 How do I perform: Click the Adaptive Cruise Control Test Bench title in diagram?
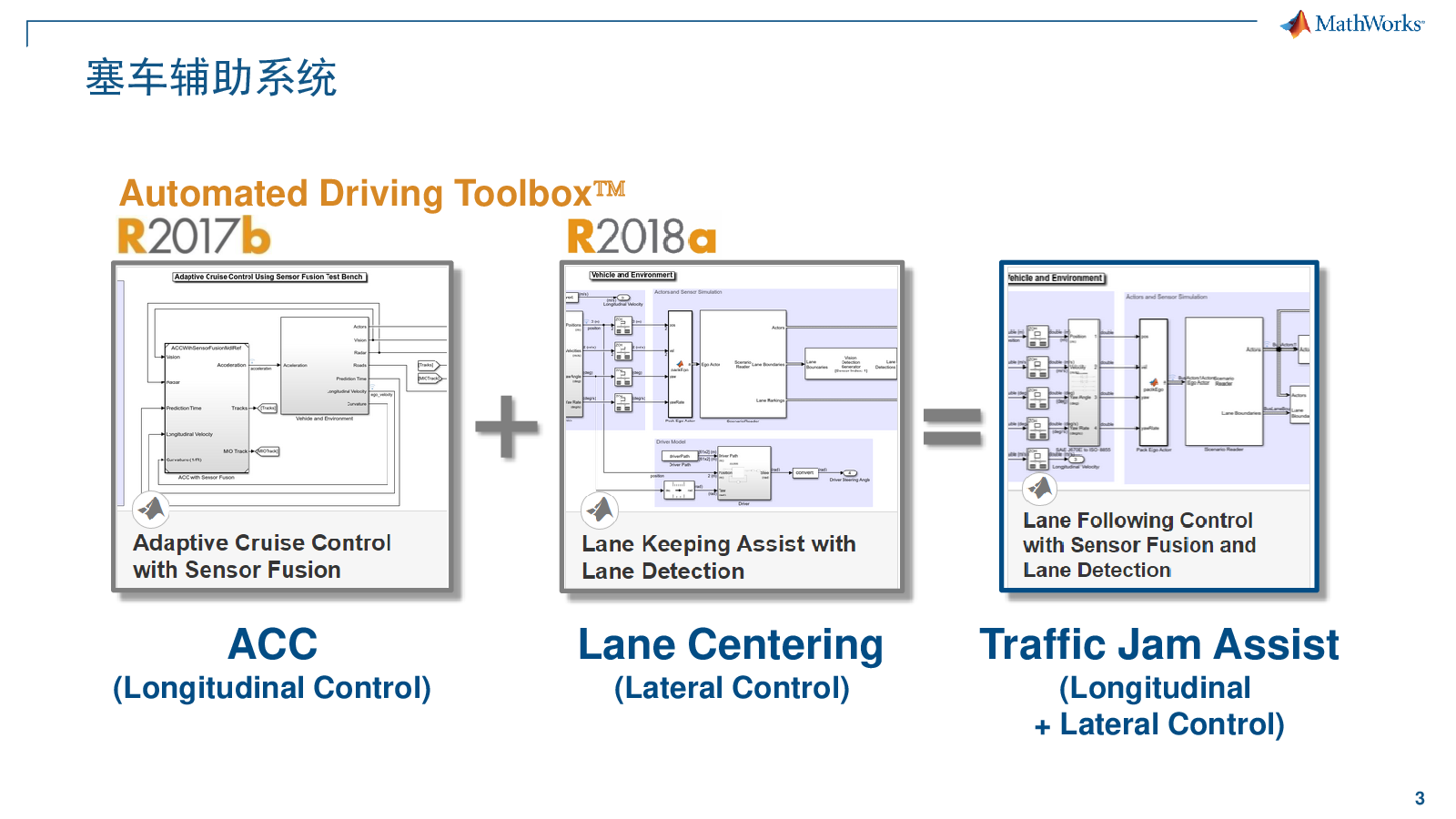coord(269,277)
